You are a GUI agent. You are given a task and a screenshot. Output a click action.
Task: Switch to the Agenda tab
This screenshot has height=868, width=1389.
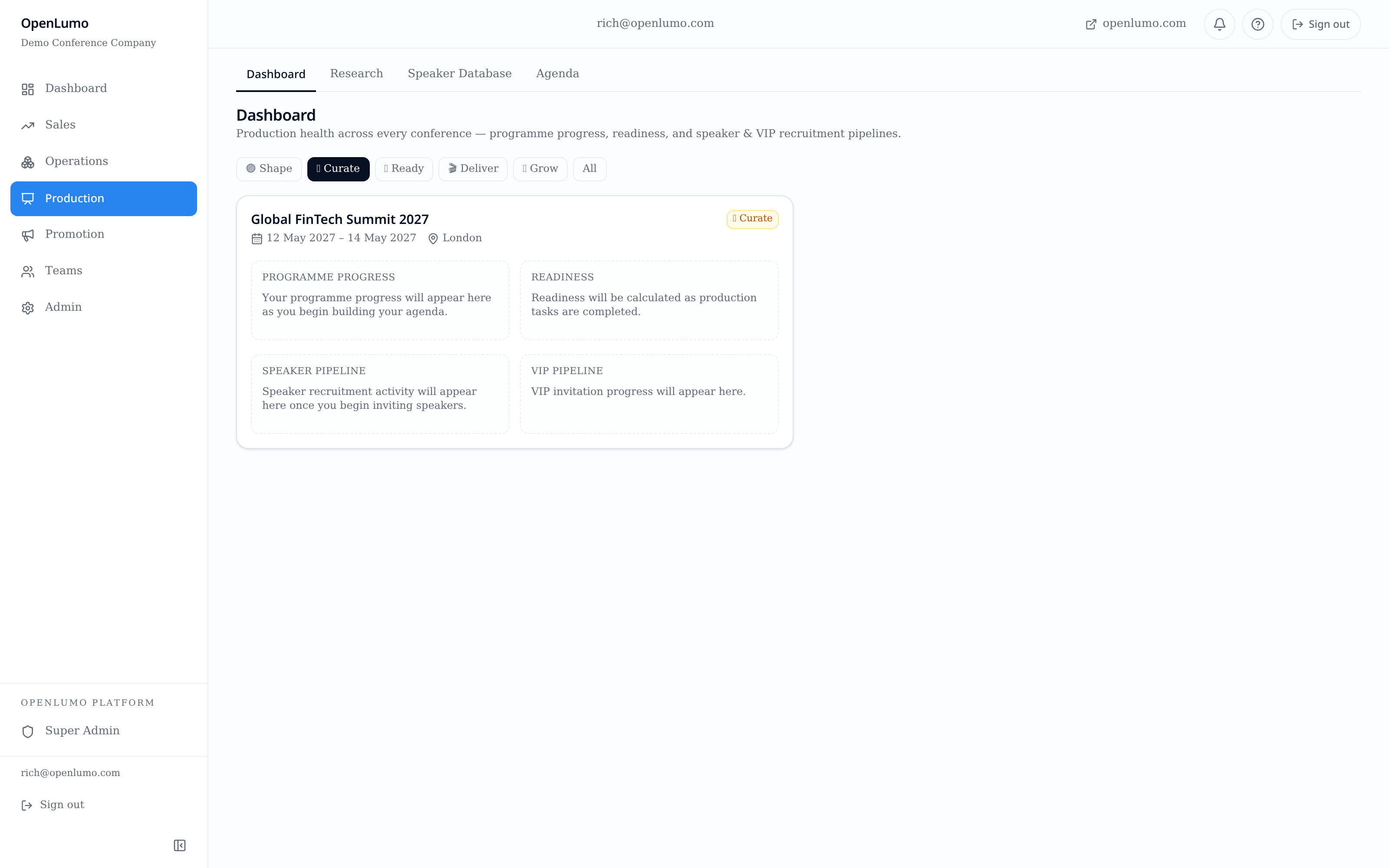pos(557,73)
